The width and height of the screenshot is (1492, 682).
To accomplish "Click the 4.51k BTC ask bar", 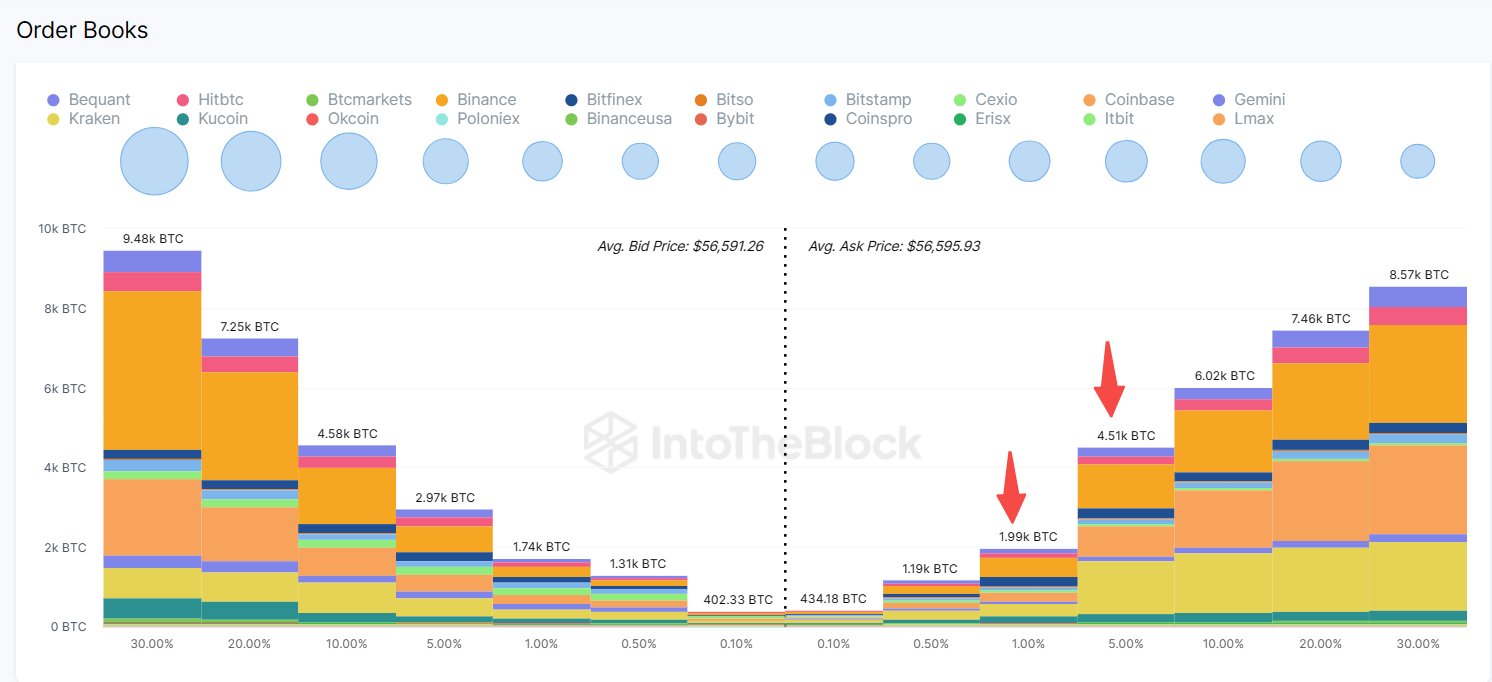I will tap(1126, 537).
